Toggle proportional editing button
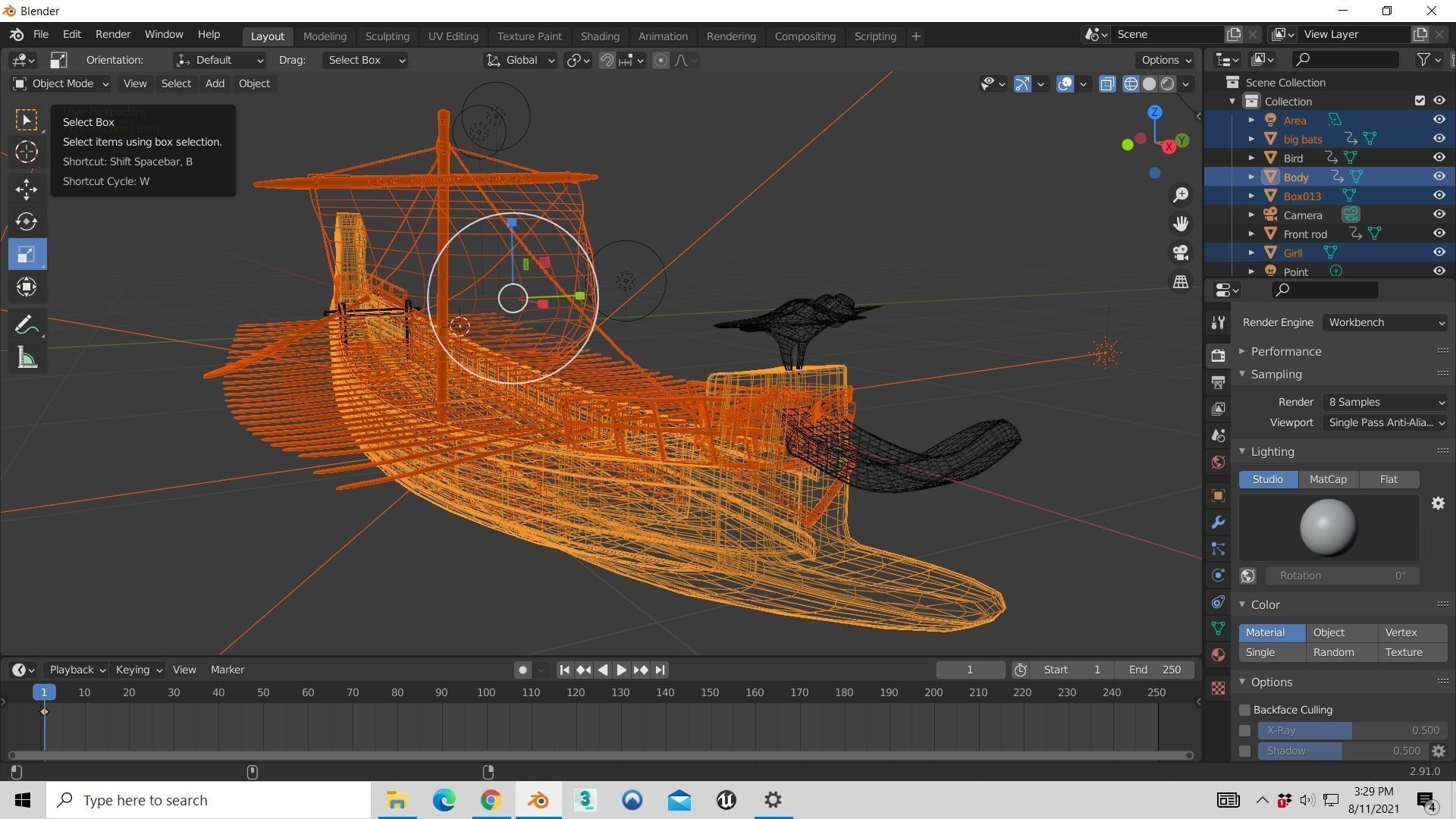 pos(661,61)
